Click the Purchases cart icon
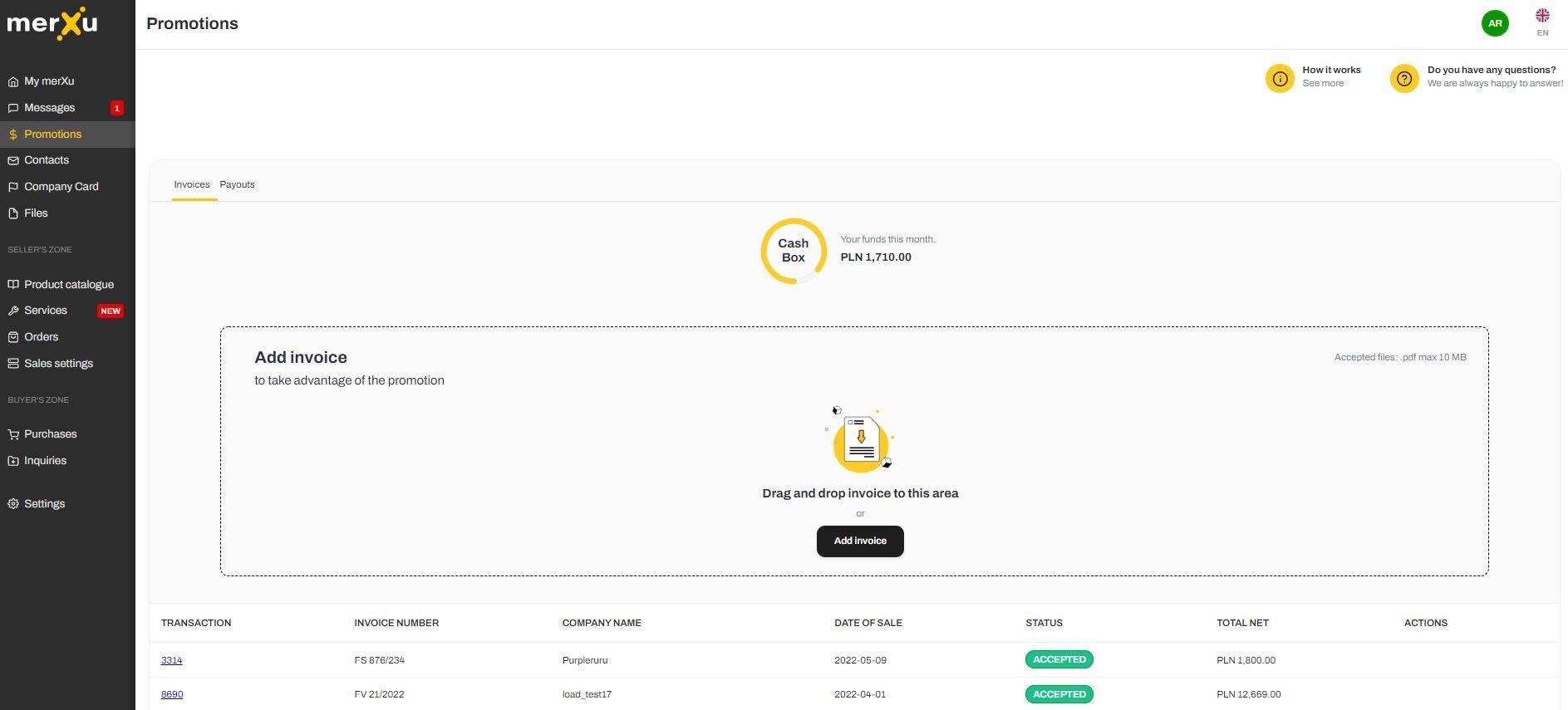This screenshot has width=1568, height=710. (13, 434)
